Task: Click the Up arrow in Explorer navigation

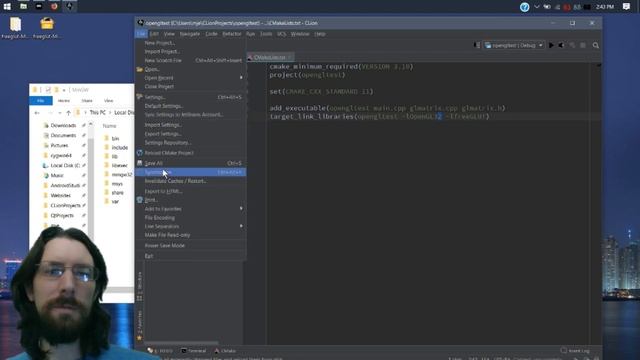Action: click(68, 113)
